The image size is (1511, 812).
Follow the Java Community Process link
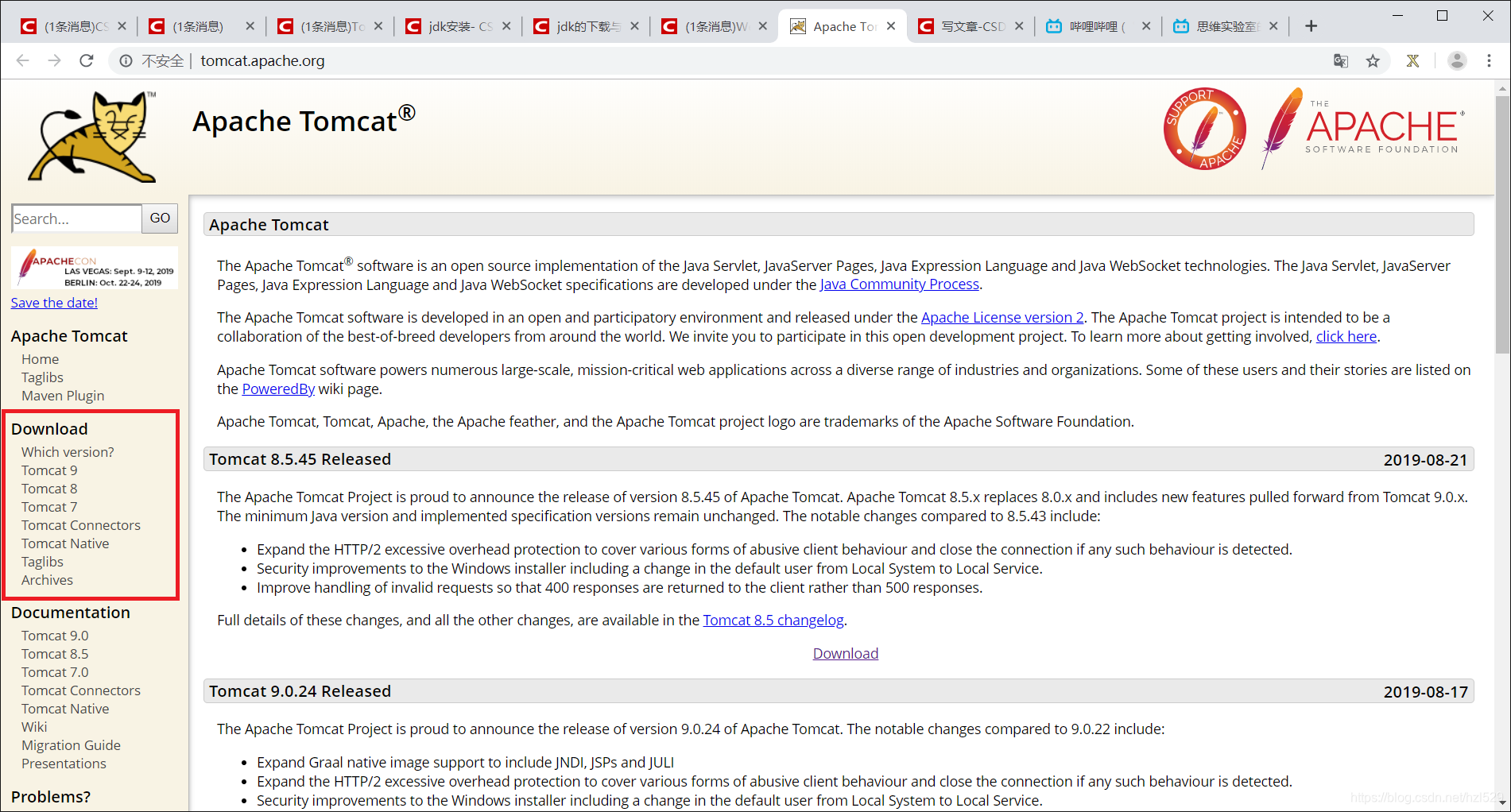[899, 284]
